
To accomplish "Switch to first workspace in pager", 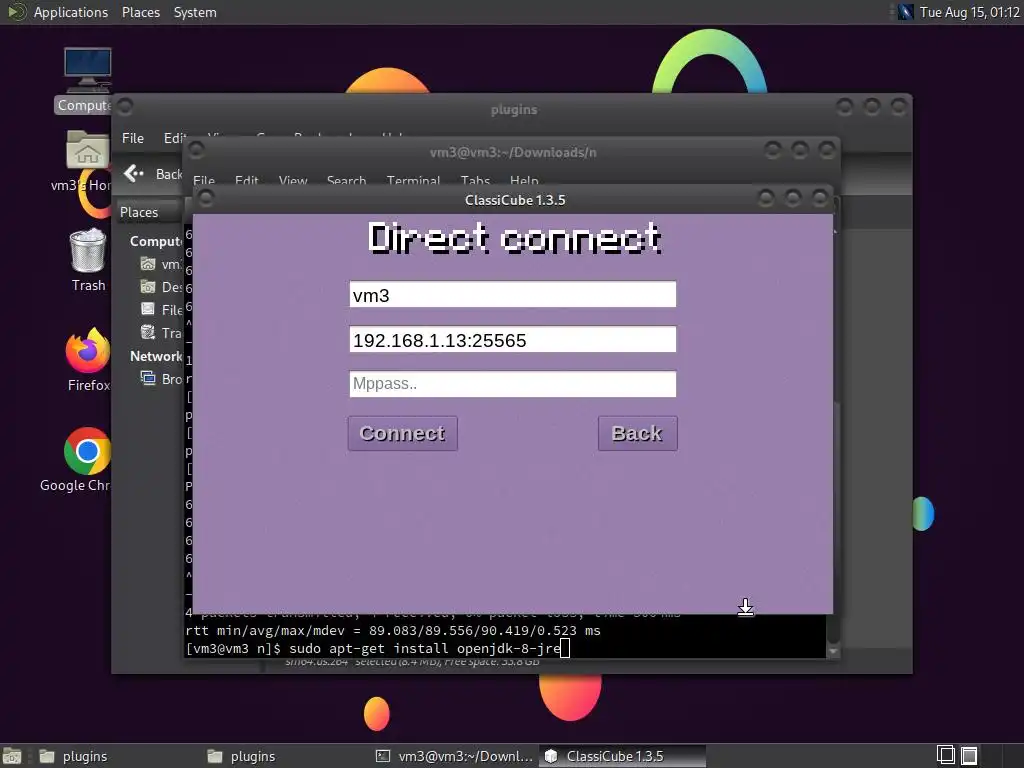I will pyautogui.click(x=946, y=756).
